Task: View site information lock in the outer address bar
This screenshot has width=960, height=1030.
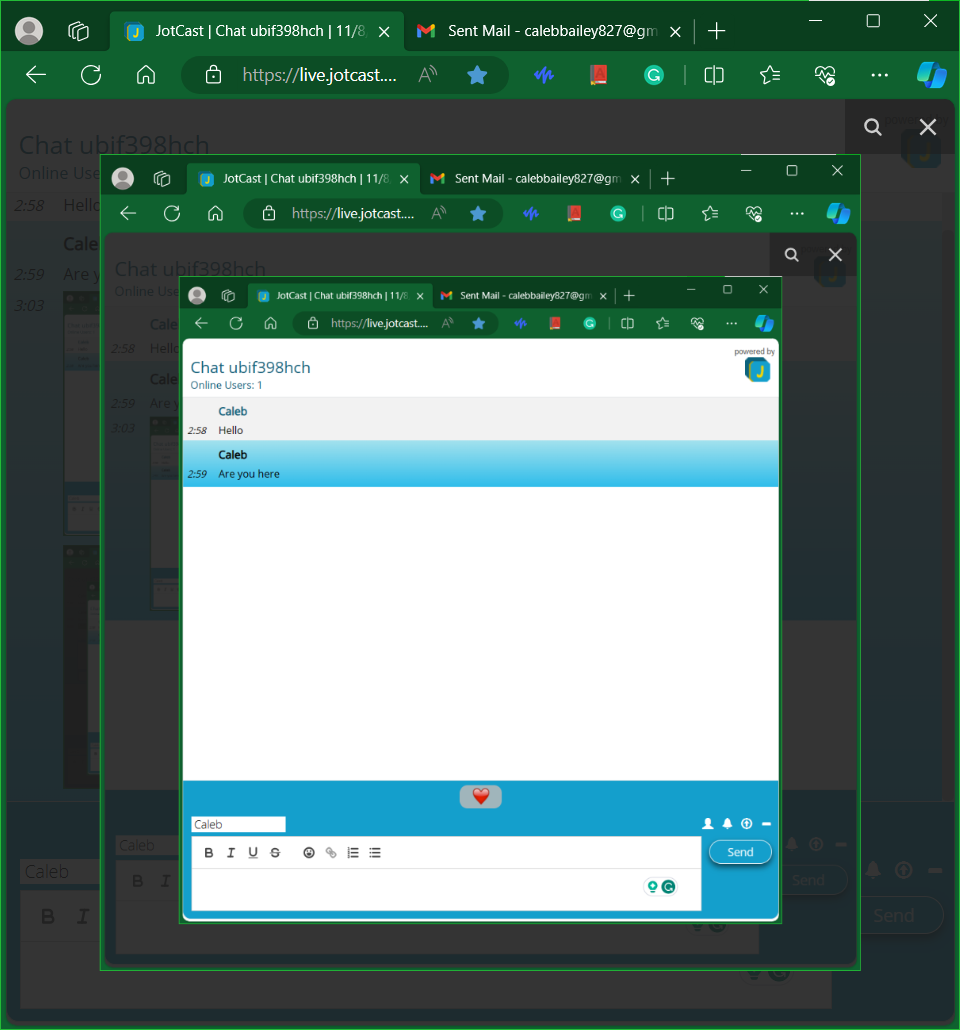Action: 213,75
